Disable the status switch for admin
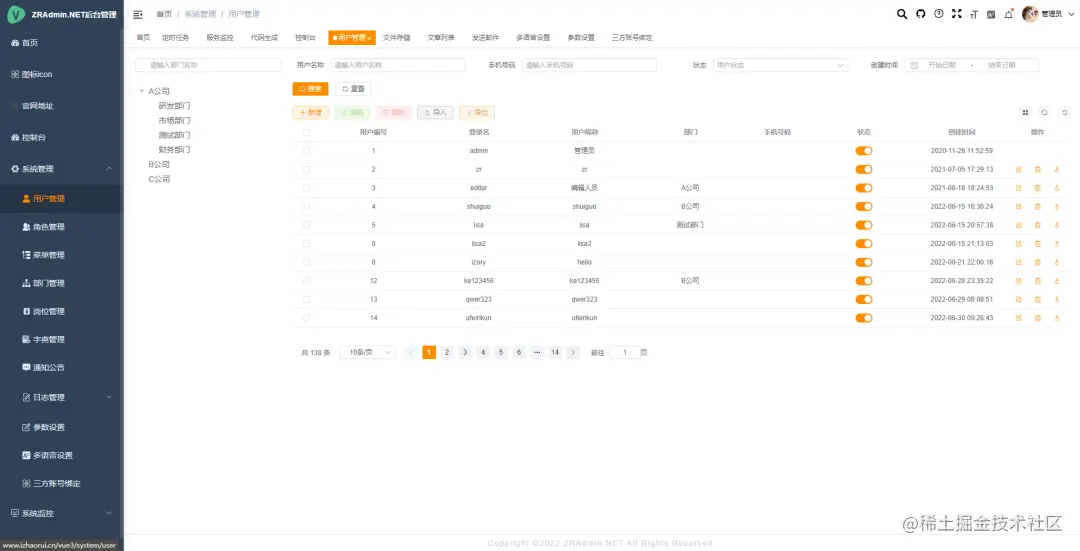This screenshot has width=1080, height=551. coord(864,151)
